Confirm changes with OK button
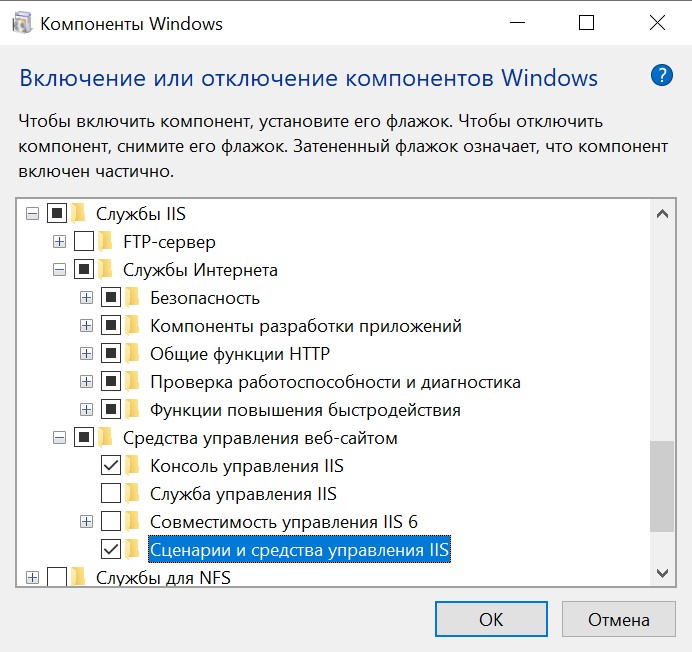Screen dimensions: 692x652 coord(491,619)
